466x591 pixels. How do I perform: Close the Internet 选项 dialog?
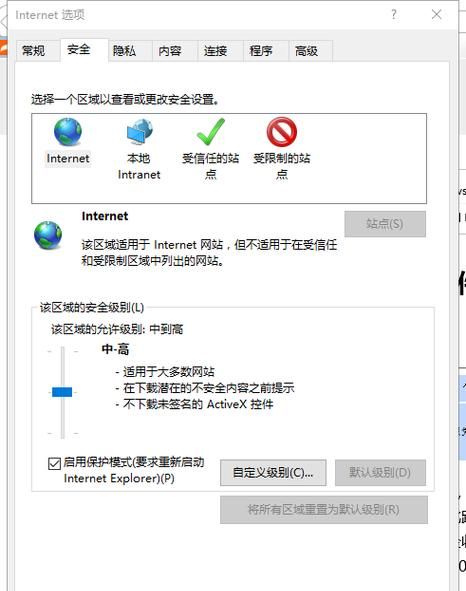click(x=437, y=15)
